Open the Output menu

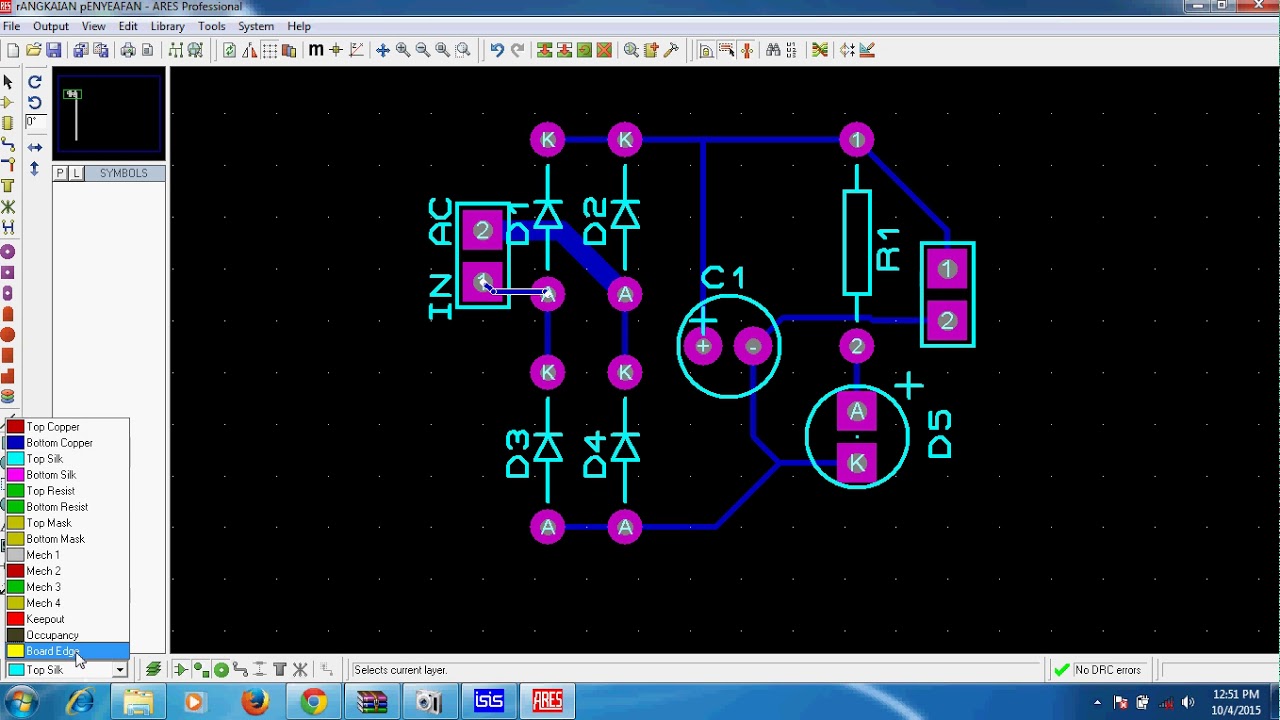point(51,26)
